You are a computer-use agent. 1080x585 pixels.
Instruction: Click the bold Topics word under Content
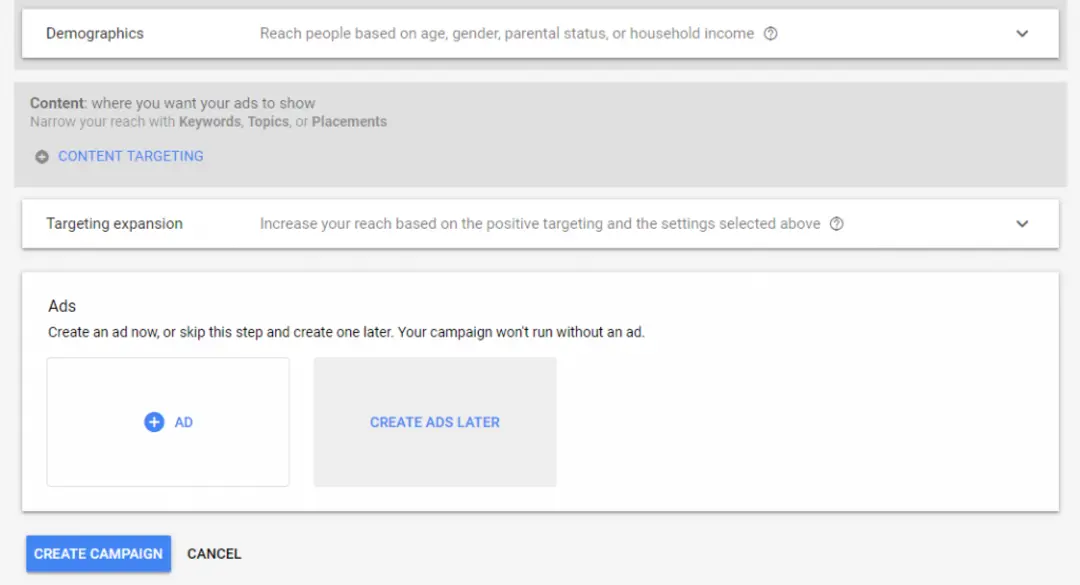click(x=268, y=122)
